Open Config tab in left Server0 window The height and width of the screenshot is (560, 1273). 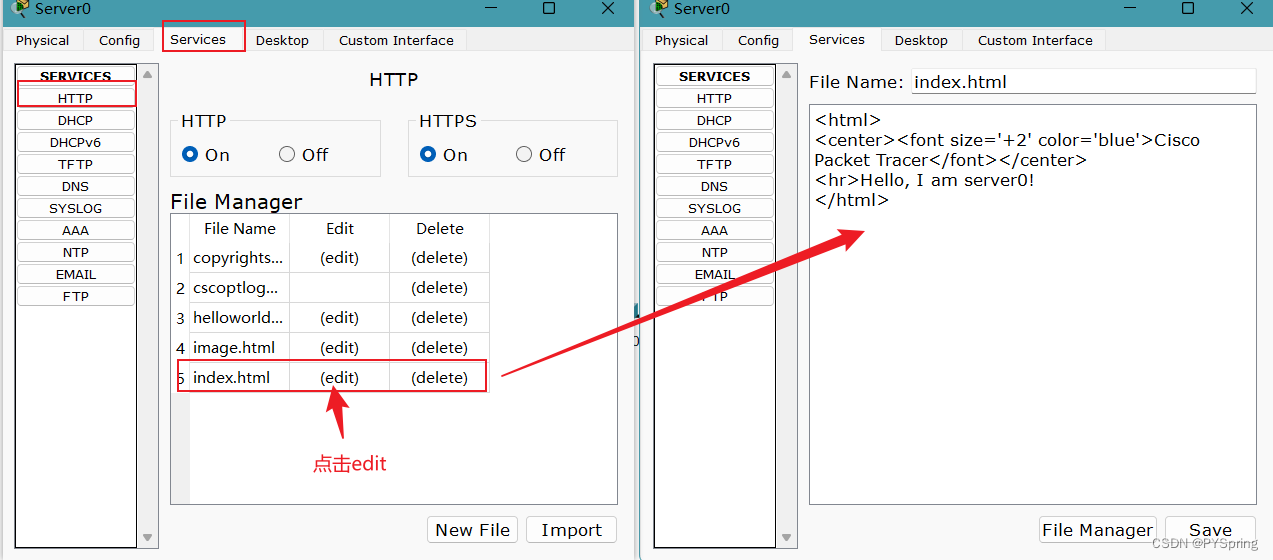(119, 40)
